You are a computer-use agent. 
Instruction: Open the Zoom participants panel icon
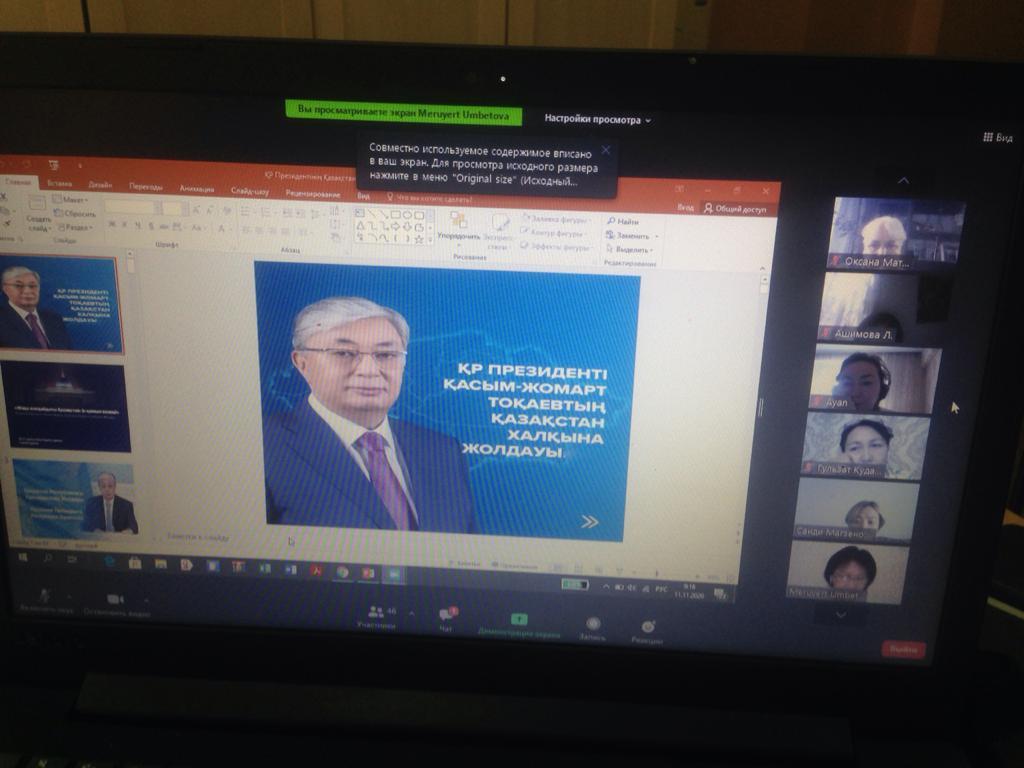pos(376,611)
